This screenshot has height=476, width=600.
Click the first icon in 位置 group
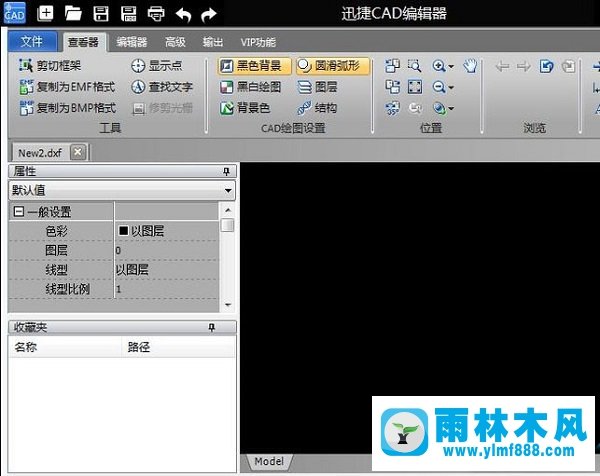(392, 66)
